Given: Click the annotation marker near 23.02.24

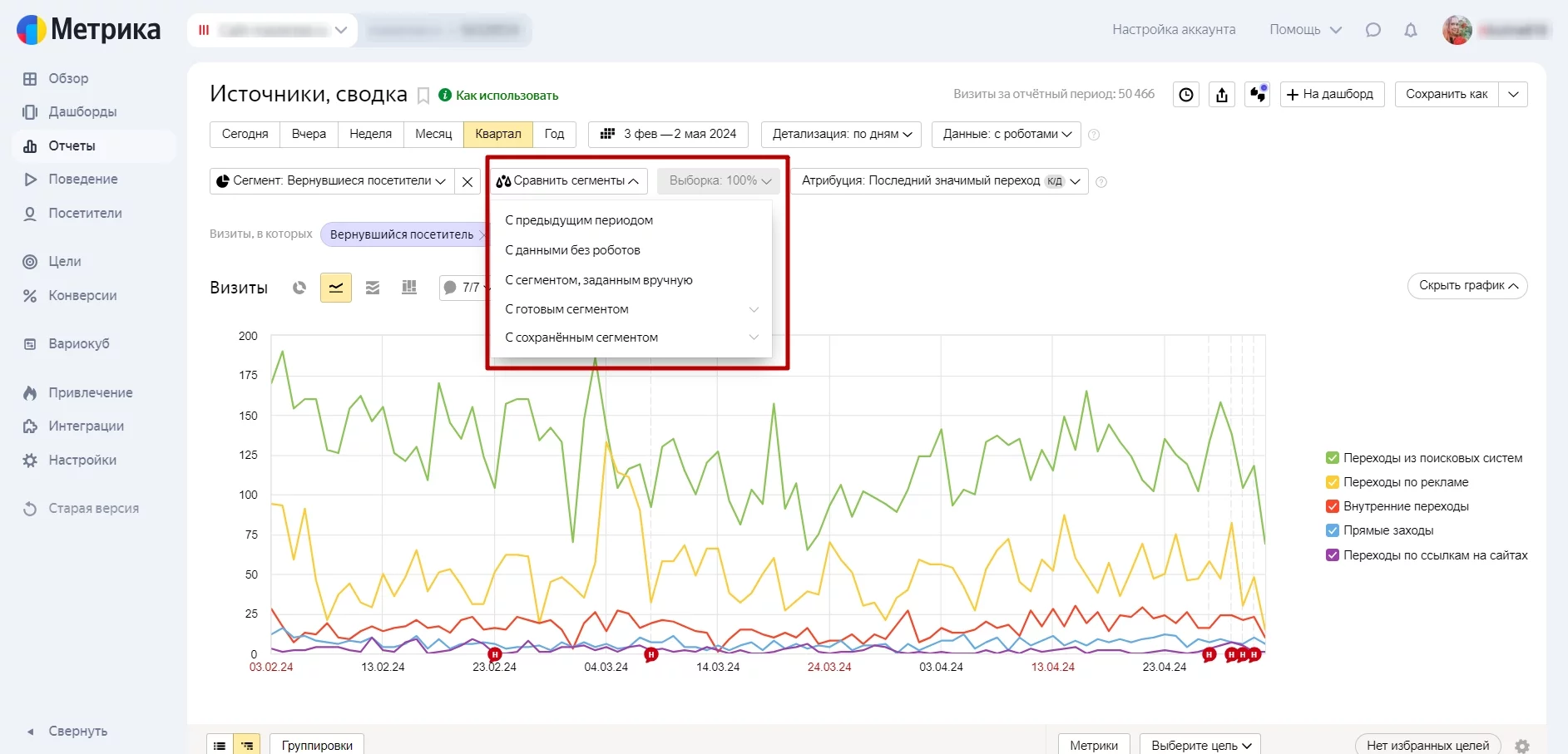Looking at the screenshot, I should pos(494,654).
